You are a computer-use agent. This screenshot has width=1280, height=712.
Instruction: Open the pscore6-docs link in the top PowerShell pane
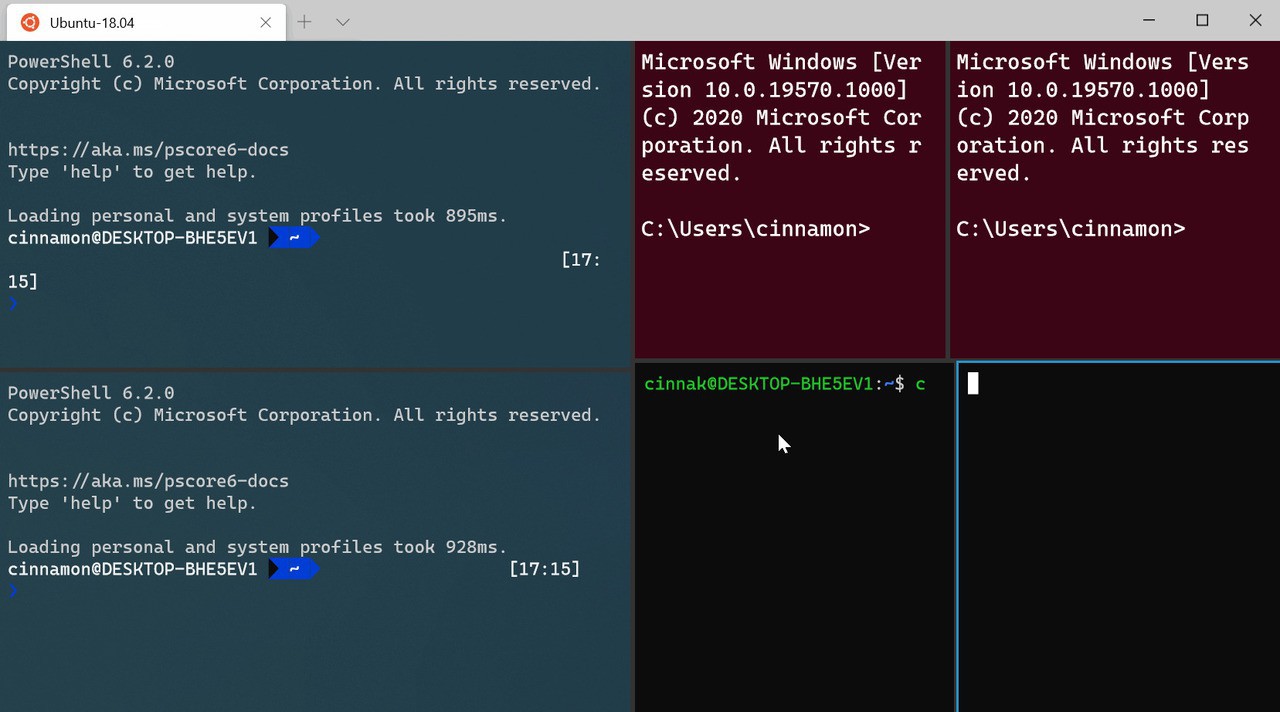tap(148, 150)
